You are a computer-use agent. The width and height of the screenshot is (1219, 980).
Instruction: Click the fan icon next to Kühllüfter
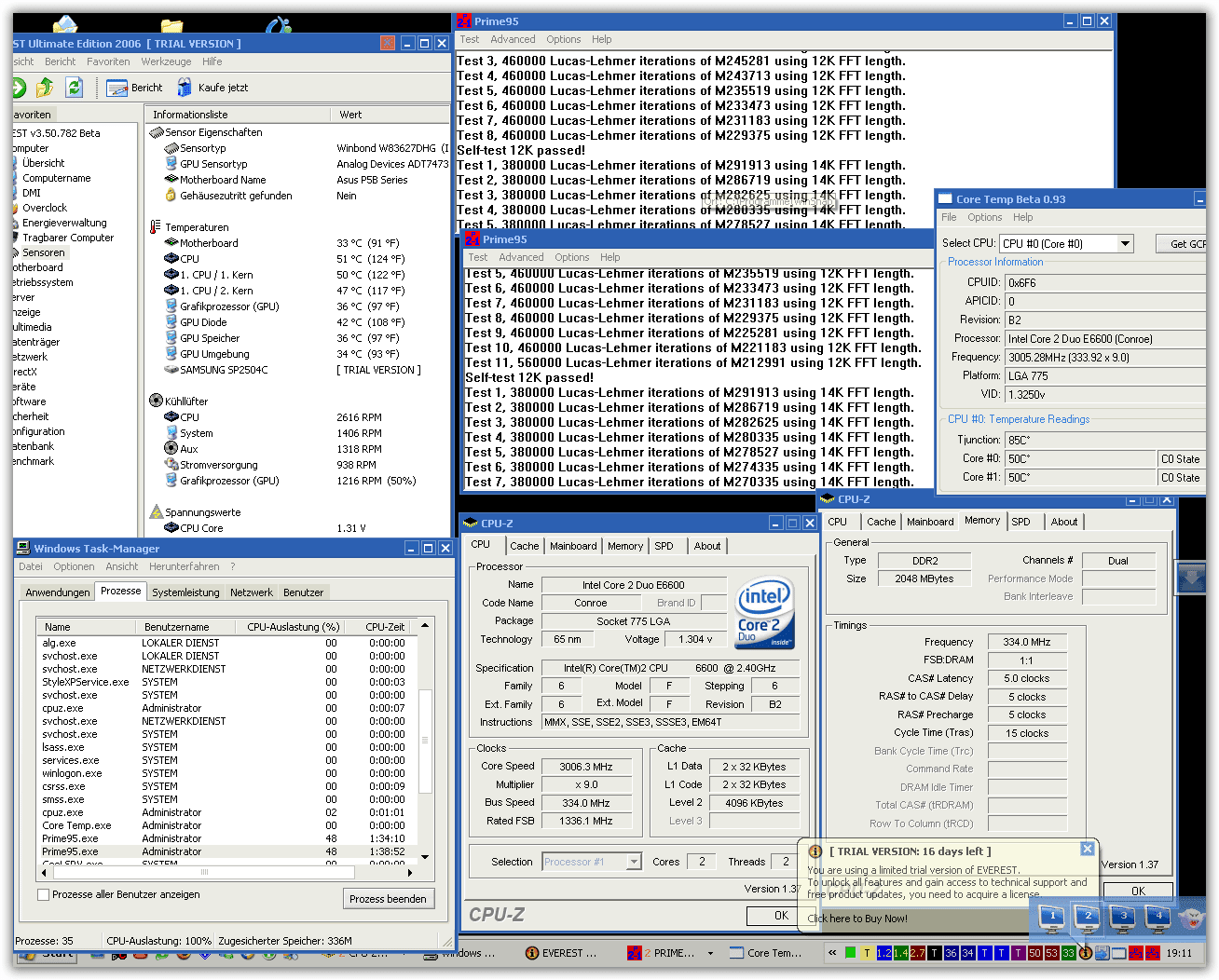[157, 402]
